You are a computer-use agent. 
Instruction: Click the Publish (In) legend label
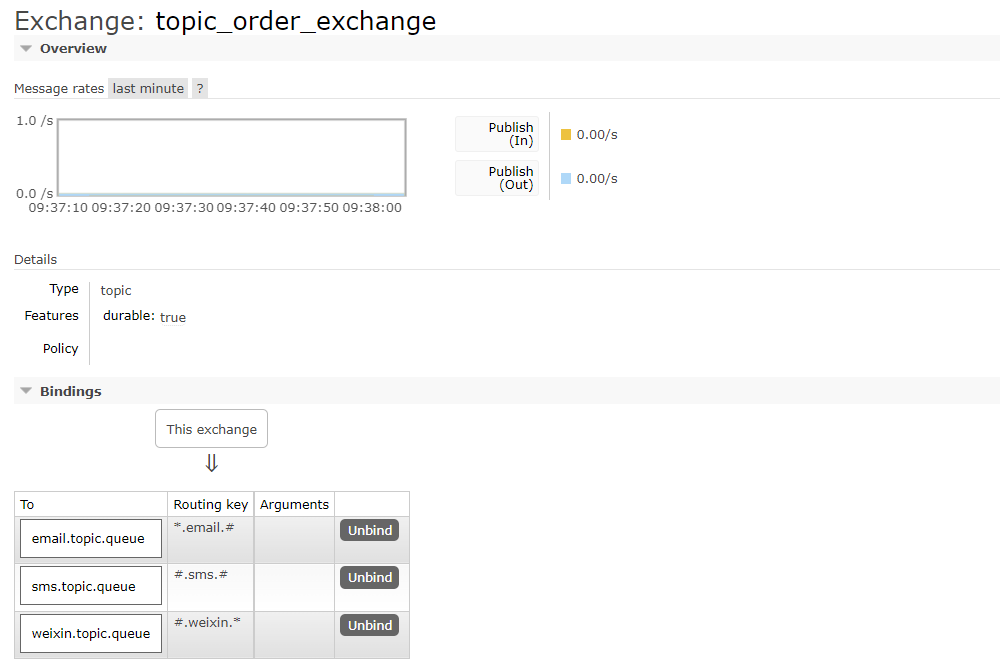(x=510, y=134)
